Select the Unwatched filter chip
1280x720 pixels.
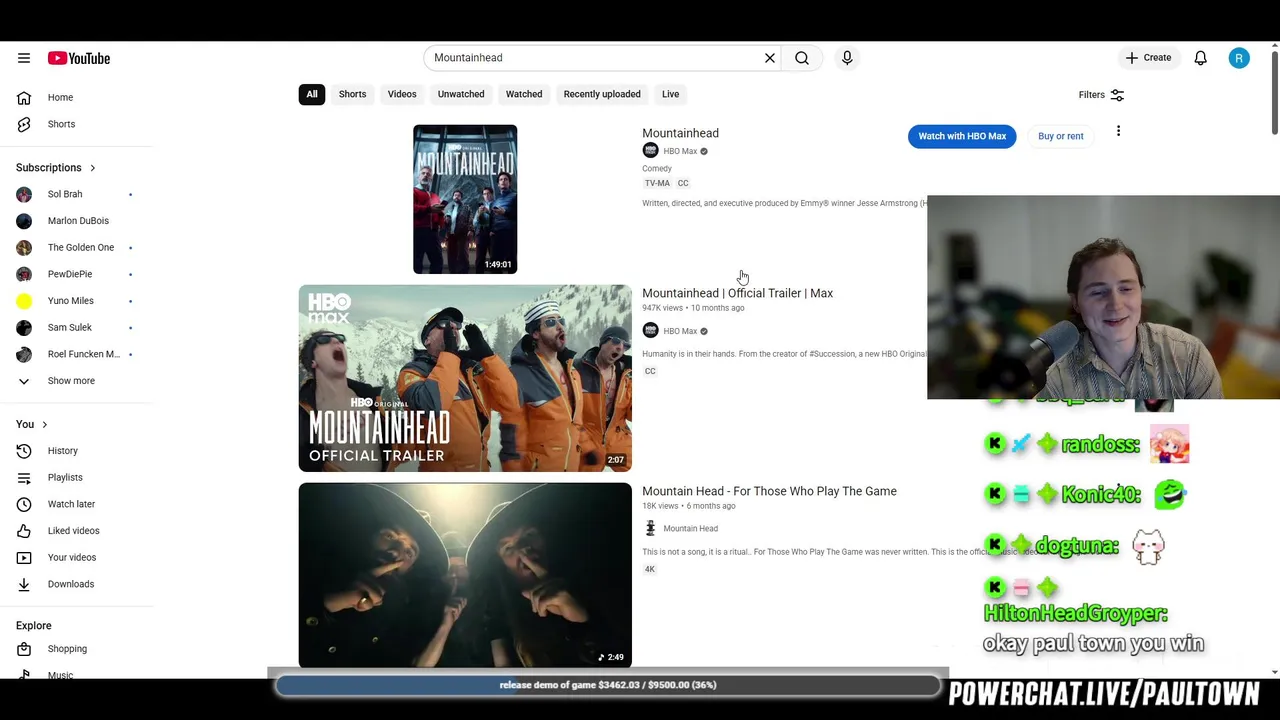click(461, 94)
